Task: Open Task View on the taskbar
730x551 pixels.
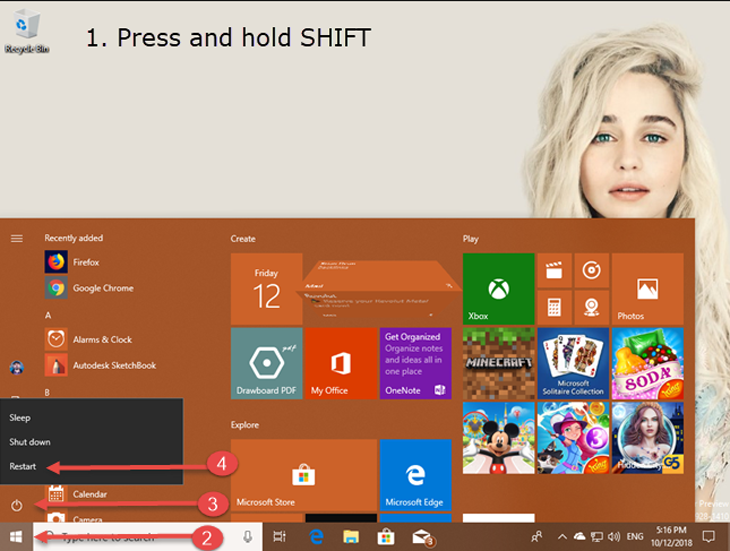Action: [279, 537]
